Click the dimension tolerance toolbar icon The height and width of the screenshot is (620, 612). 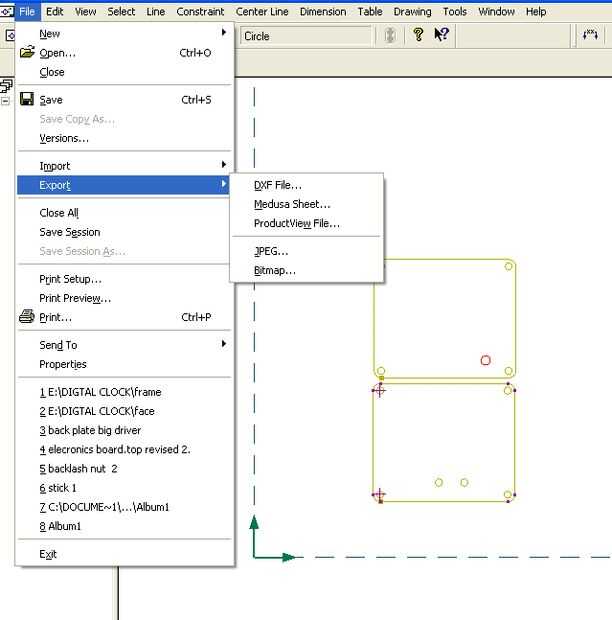[590, 35]
